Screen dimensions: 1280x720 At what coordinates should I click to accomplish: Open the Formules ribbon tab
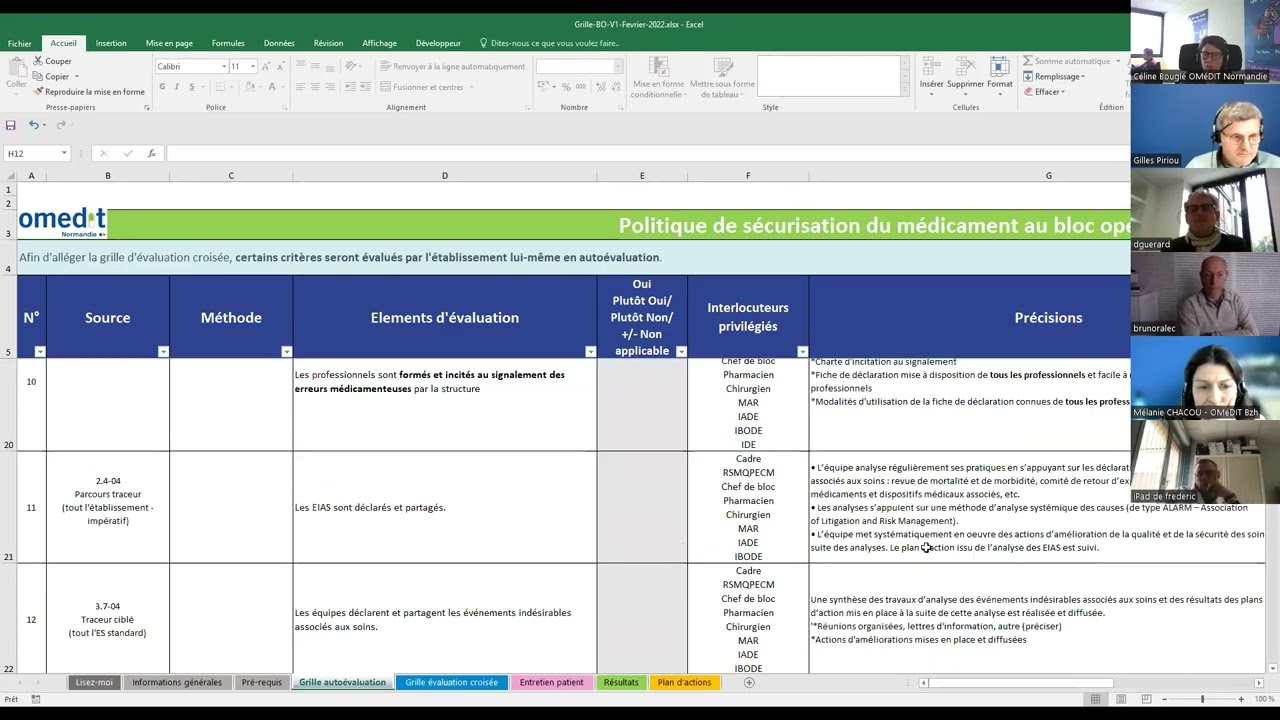tap(228, 43)
